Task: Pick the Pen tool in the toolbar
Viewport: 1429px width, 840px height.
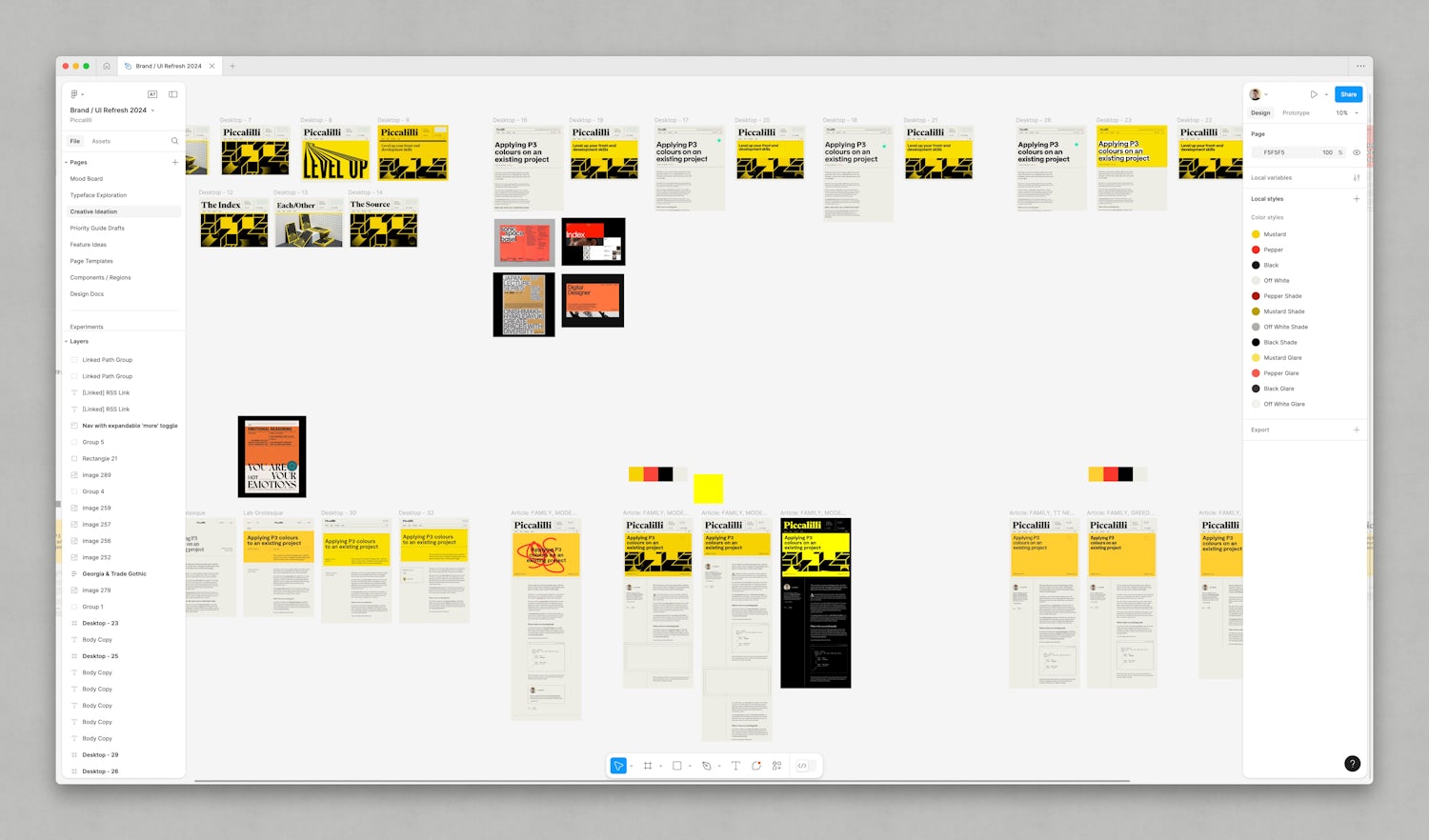Action: pyautogui.click(x=706, y=766)
